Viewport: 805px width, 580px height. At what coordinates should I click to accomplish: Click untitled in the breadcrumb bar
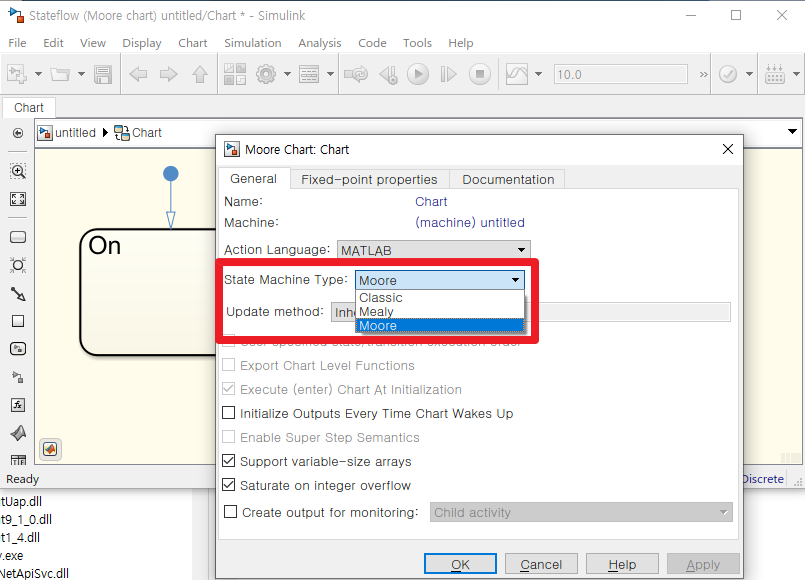(75, 133)
